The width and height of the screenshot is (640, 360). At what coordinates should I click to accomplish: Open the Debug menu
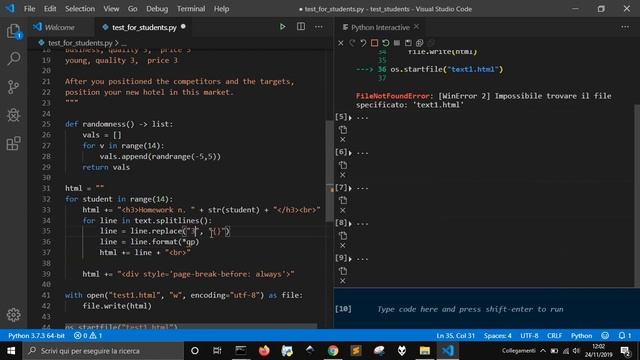point(157,9)
